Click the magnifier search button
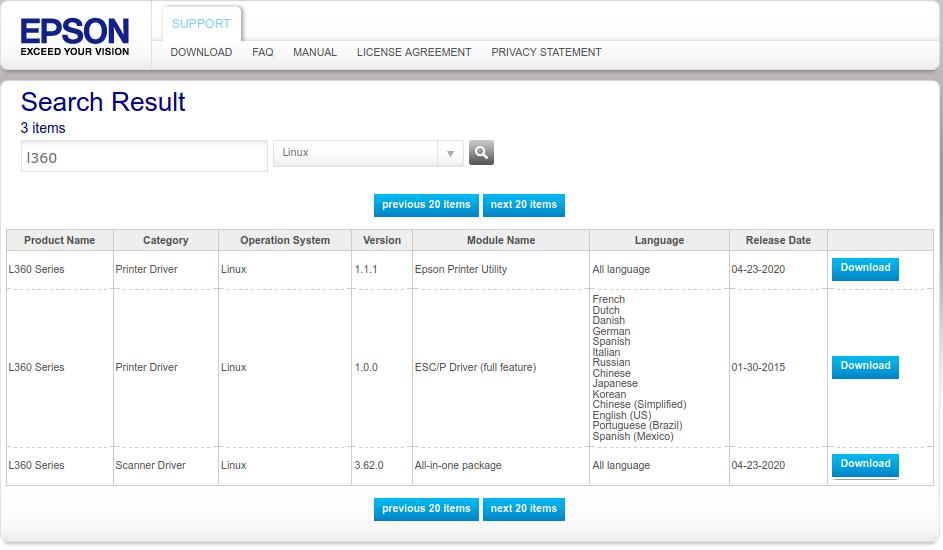943x550 pixels. pos(481,153)
